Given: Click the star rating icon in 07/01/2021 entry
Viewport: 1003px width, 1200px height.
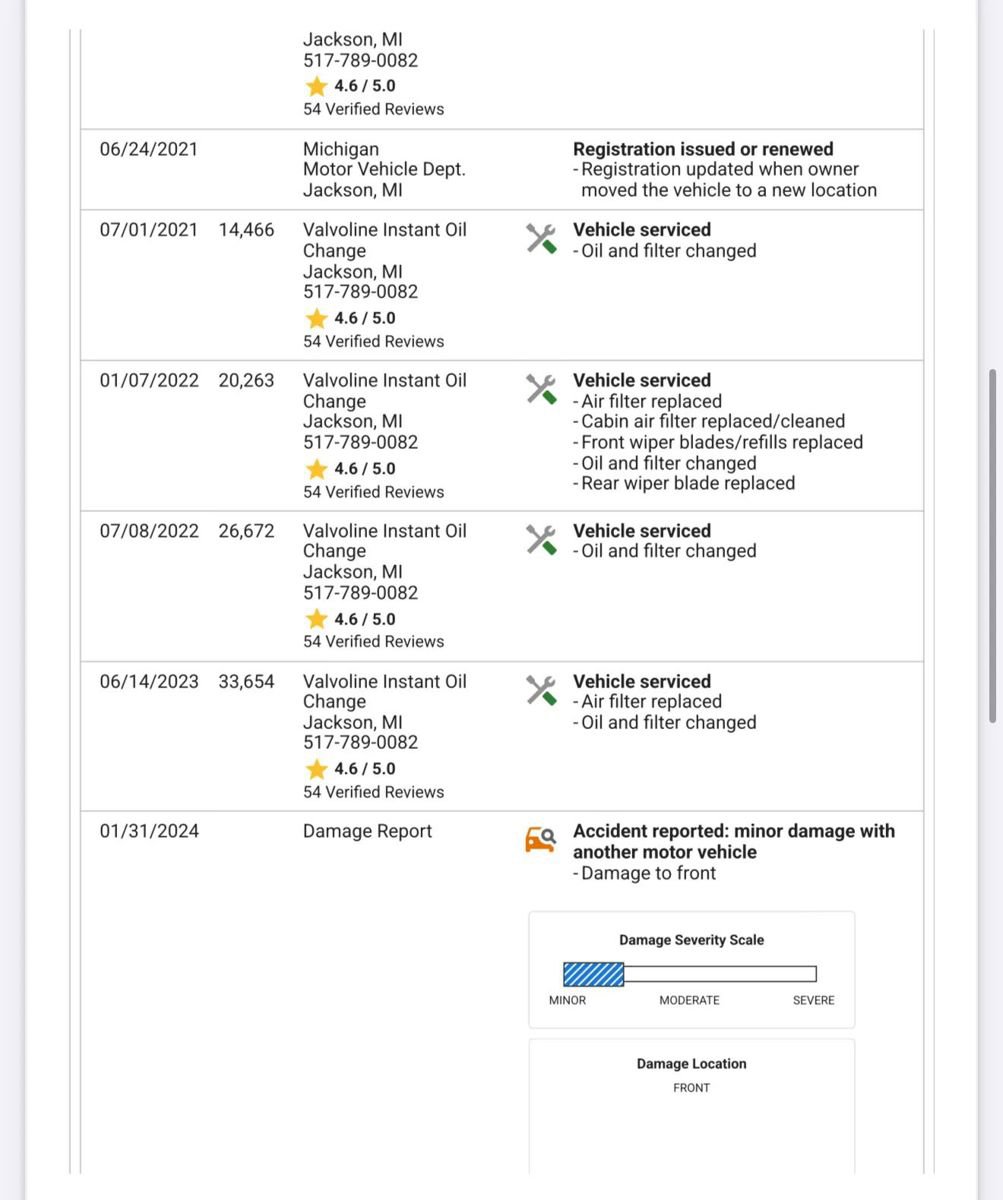Looking at the screenshot, I should 317,318.
